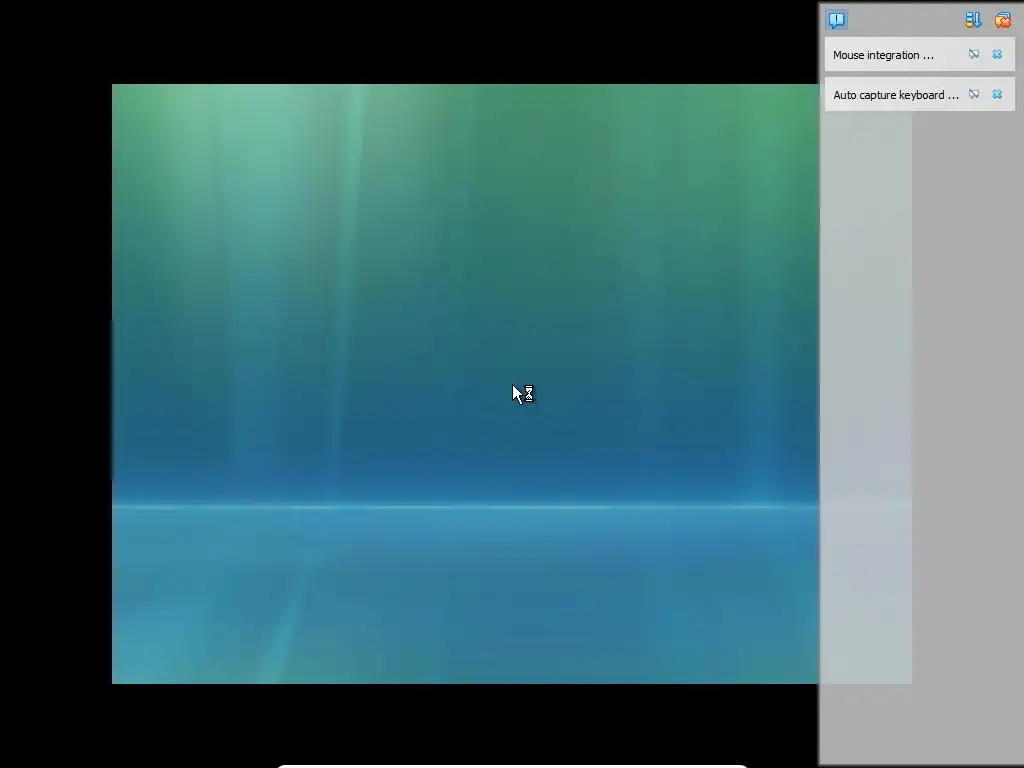Screen dimensions: 1024x768
Task: Click the notification sort order icon
Action: 973,20
